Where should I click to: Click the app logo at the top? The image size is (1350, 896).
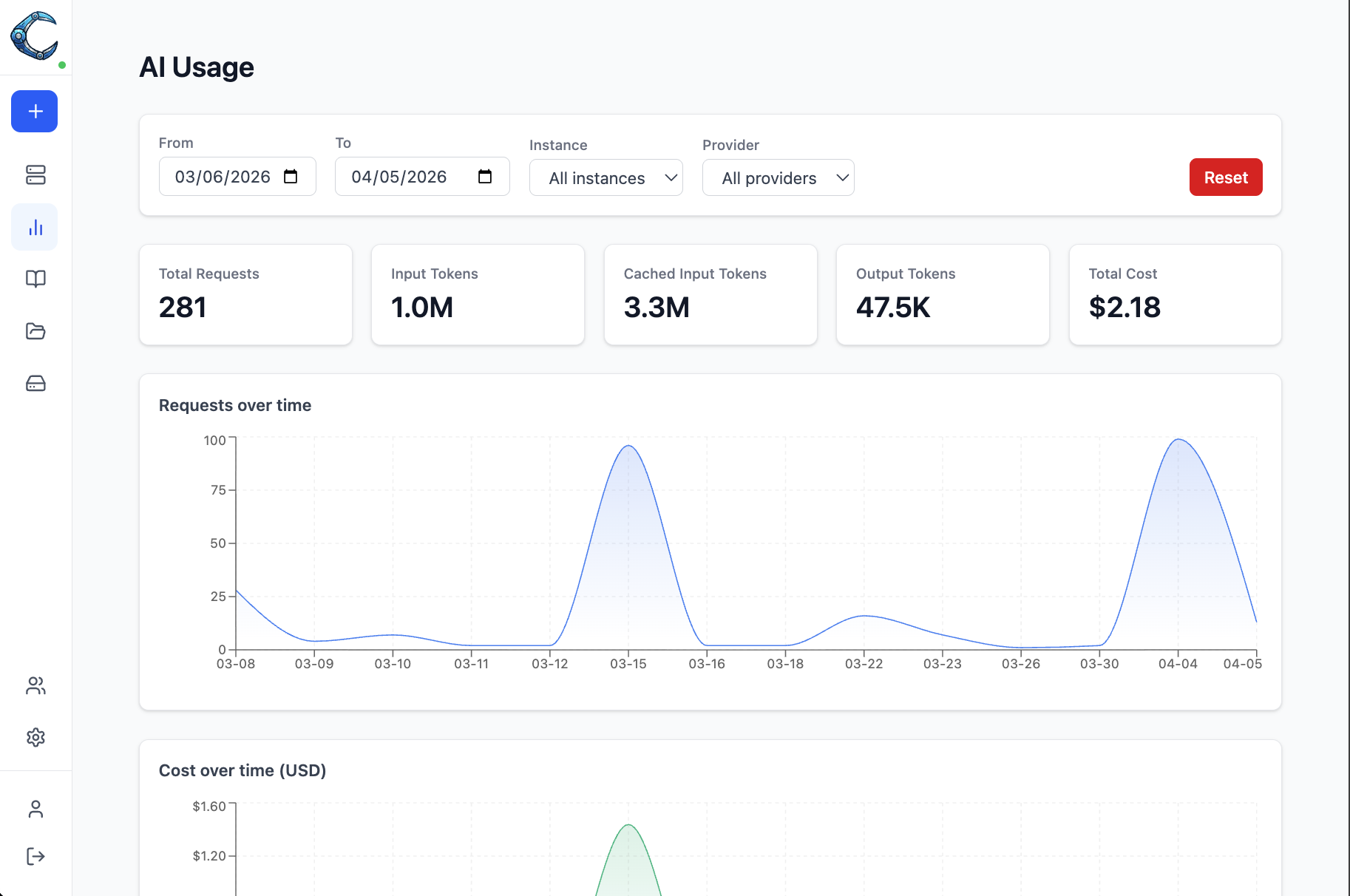click(x=34, y=35)
